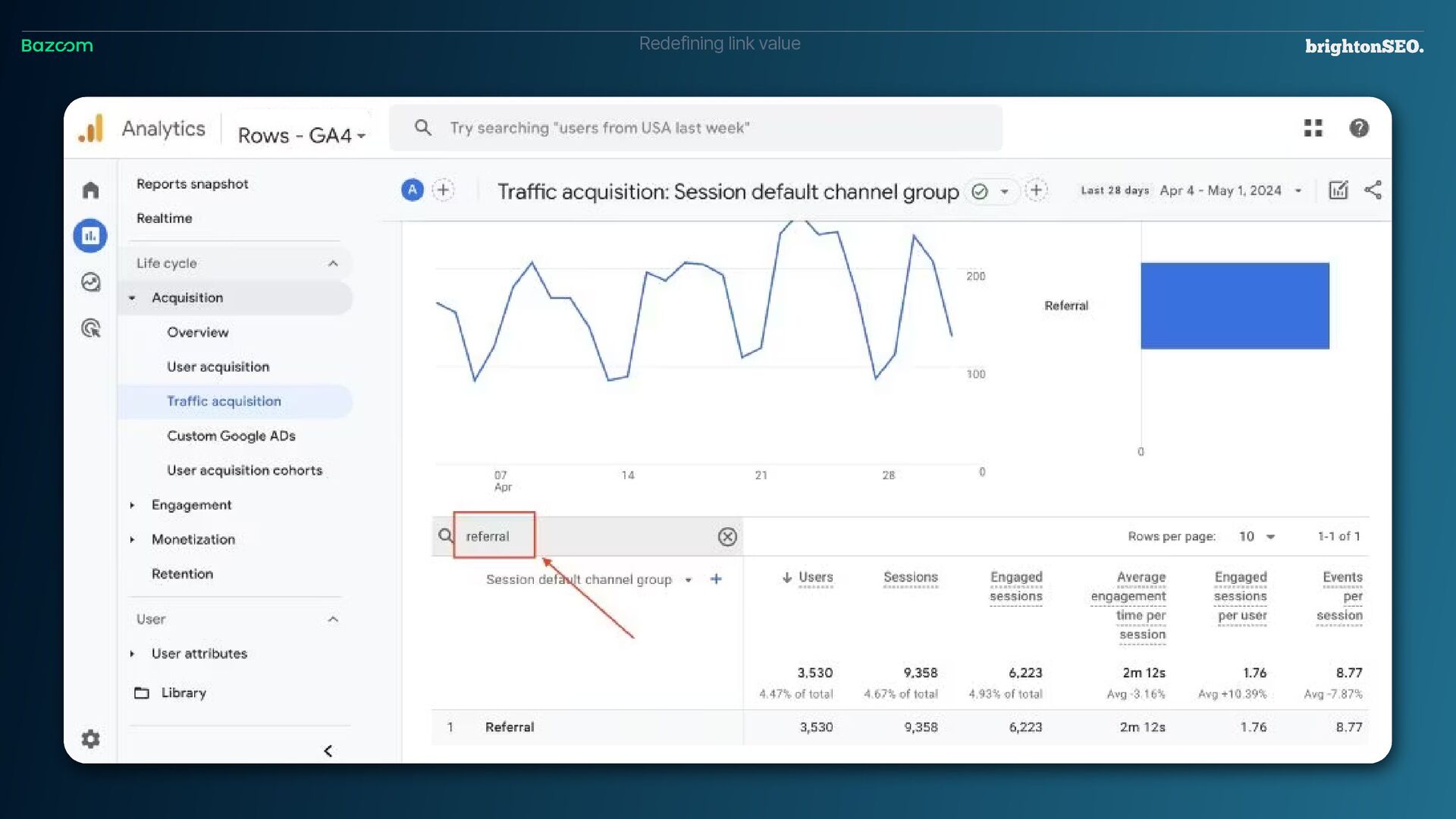Viewport: 1456px width, 819px height.
Task: Open the Home icon in left rail
Action: coord(90,190)
